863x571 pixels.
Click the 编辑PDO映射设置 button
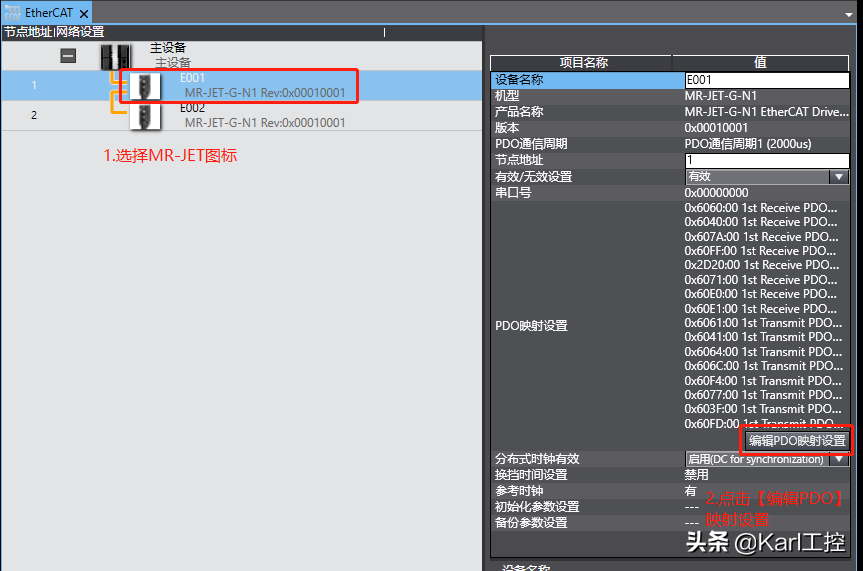pos(797,440)
